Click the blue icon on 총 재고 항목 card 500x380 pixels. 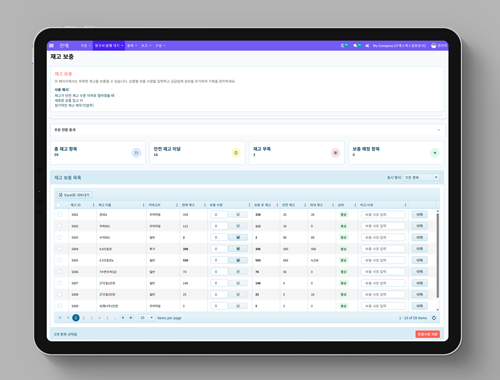pos(136,153)
